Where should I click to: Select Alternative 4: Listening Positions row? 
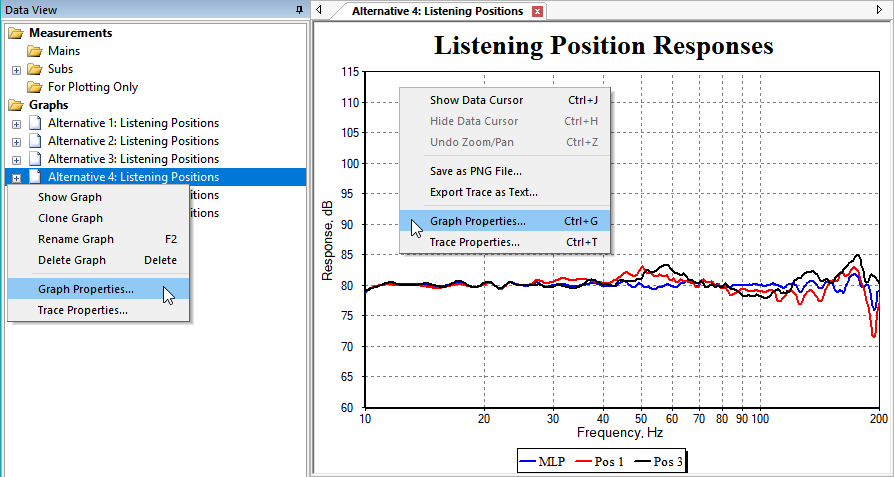[155, 177]
